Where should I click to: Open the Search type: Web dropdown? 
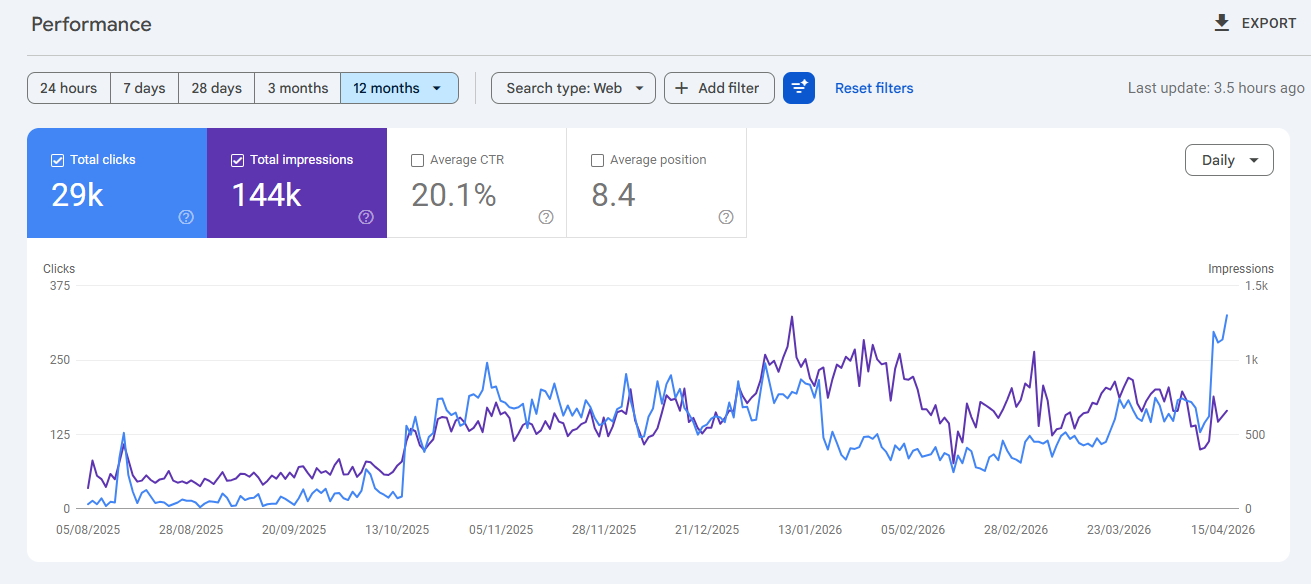573,88
